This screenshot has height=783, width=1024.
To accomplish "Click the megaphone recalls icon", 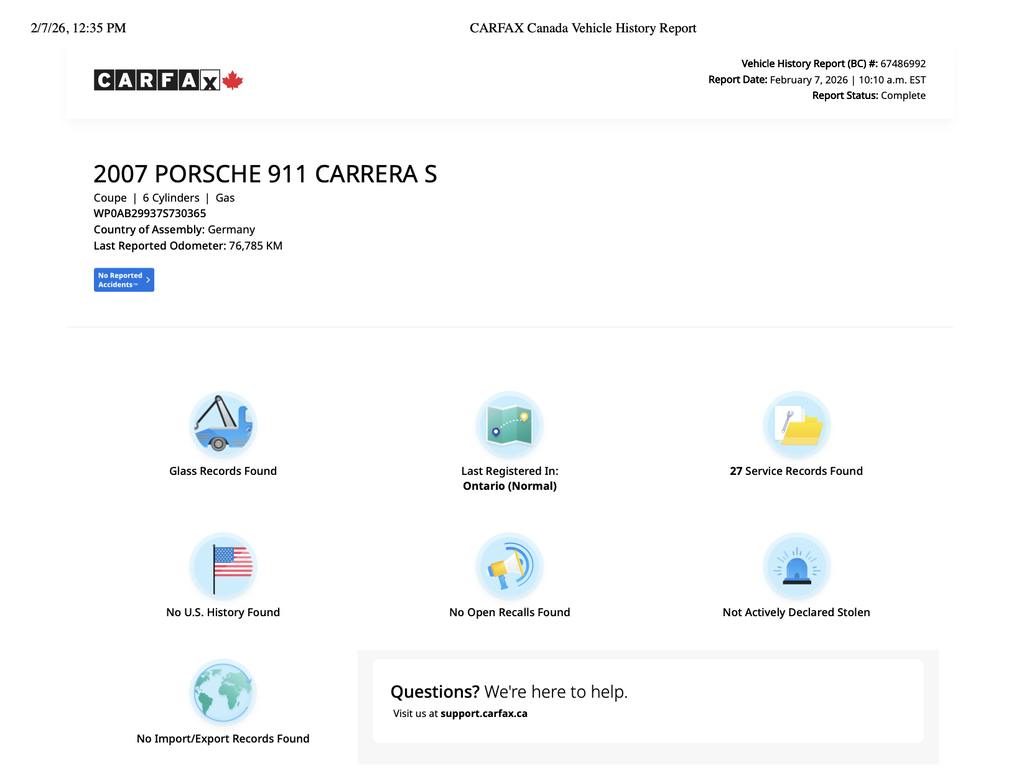I will point(509,567).
